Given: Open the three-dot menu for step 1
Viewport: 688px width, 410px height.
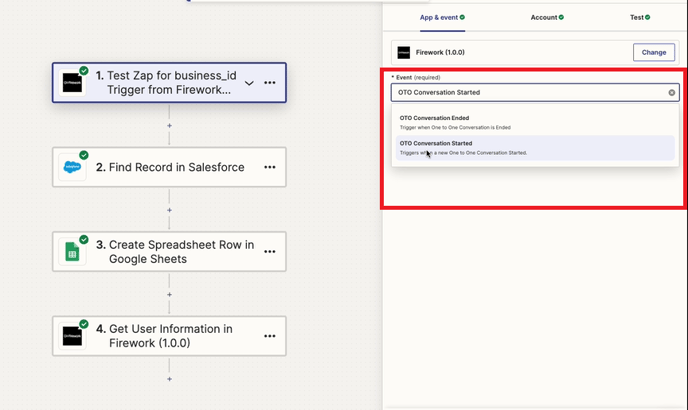Looking at the screenshot, I should (270, 83).
